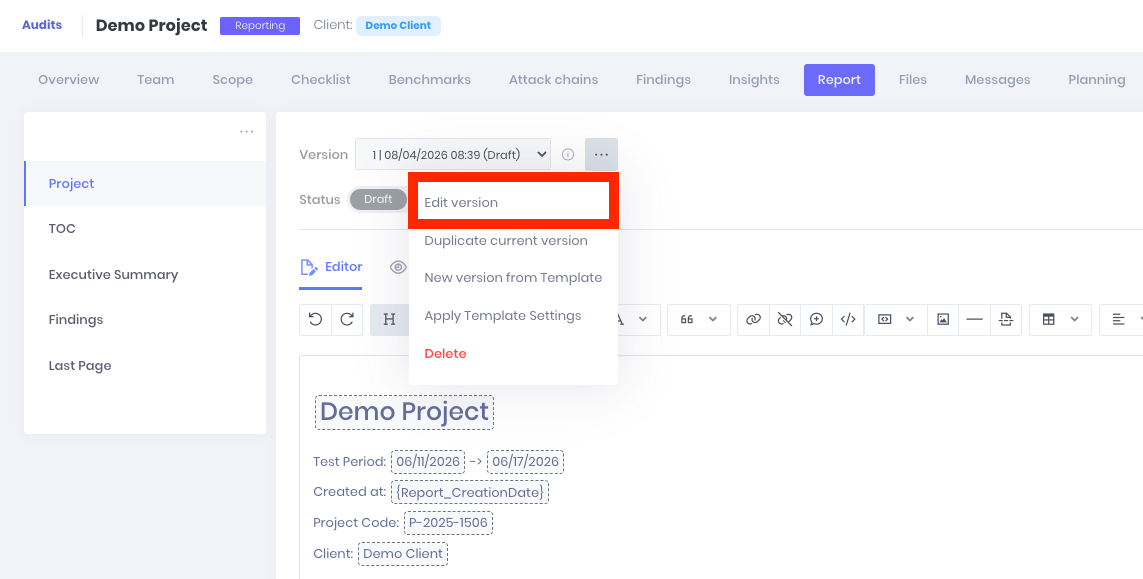
Task: Select the Report tab
Action: click(x=839, y=80)
